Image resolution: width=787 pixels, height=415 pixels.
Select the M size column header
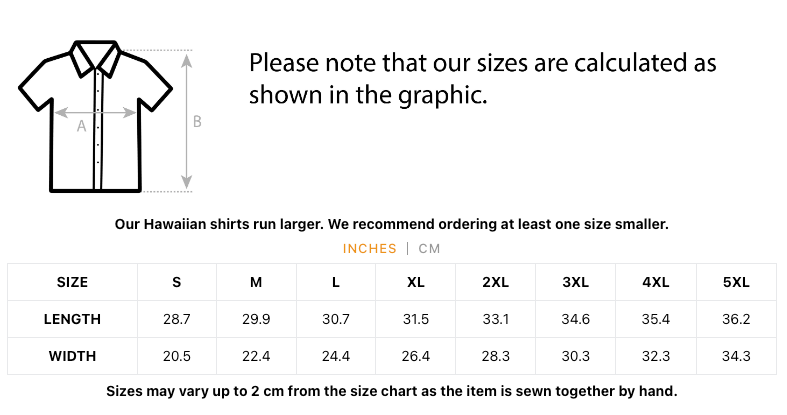(256, 282)
